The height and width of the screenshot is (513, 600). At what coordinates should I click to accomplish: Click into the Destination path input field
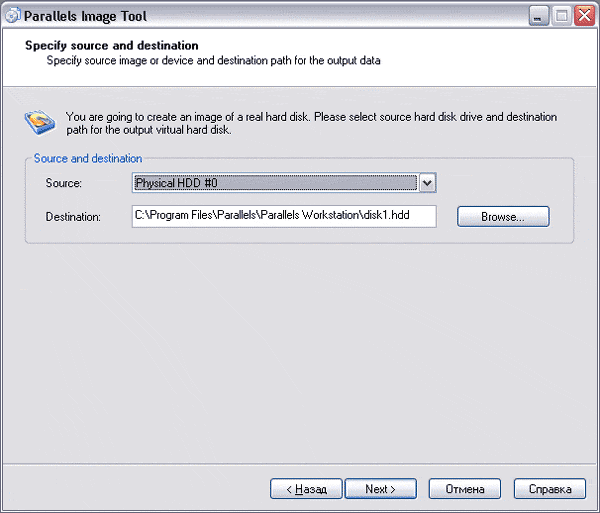point(284,216)
